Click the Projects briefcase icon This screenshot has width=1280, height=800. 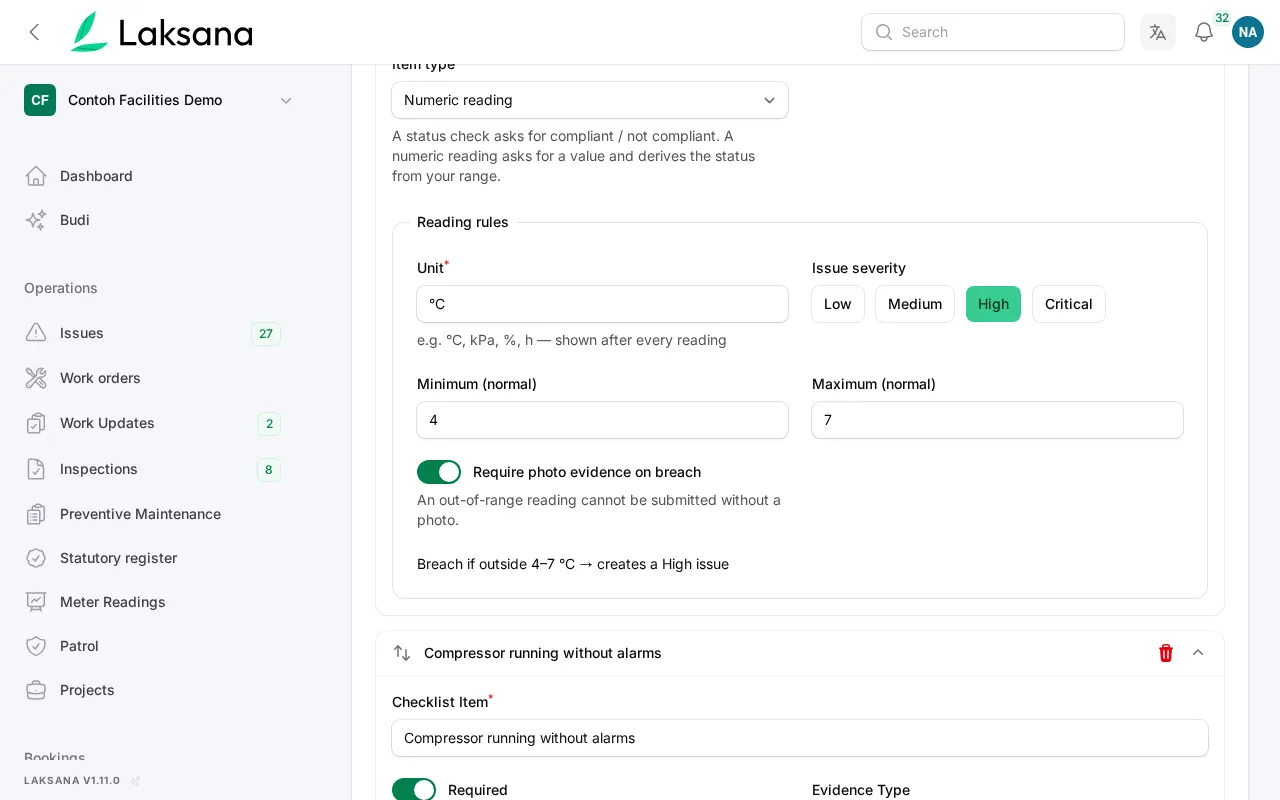tap(36, 690)
